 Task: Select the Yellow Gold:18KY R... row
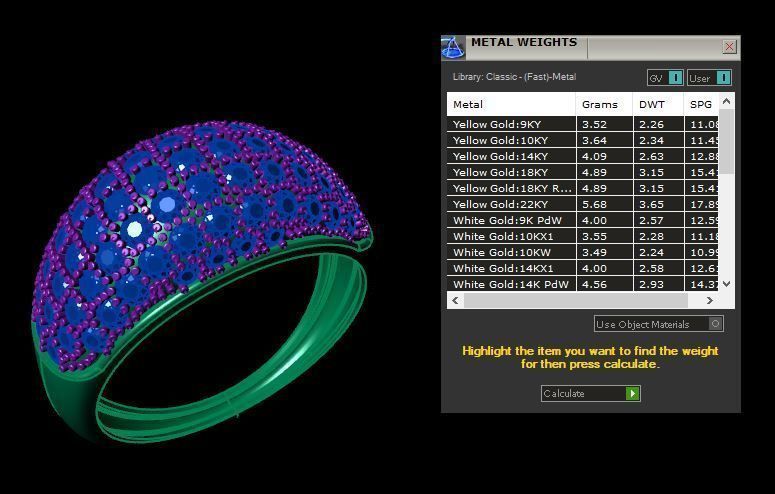[583, 188]
